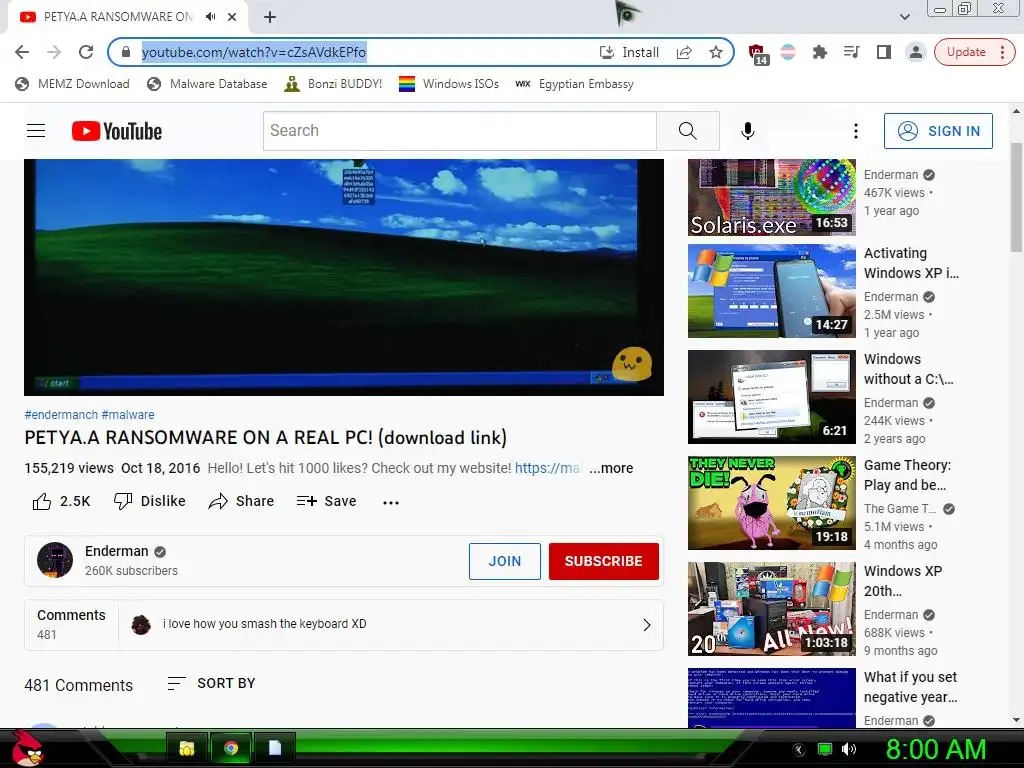
Task: Open the Angry Birds start button
Action: click(27, 748)
